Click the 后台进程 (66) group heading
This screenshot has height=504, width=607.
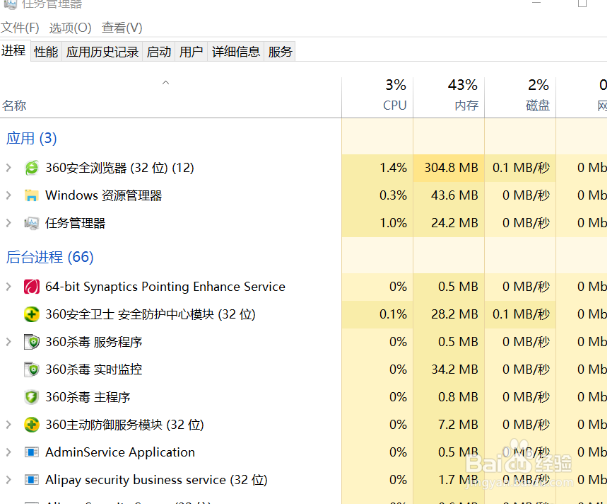coord(50,257)
